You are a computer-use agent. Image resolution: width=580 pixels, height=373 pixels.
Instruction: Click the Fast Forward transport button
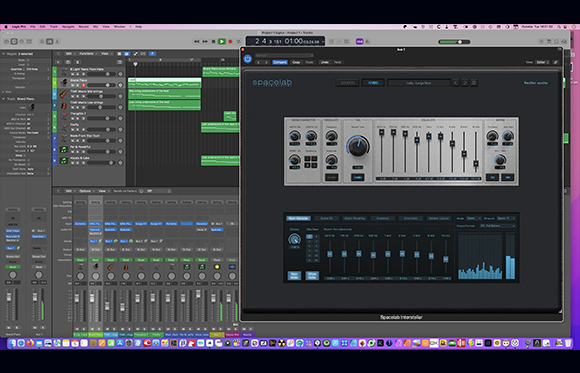coord(205,41)
